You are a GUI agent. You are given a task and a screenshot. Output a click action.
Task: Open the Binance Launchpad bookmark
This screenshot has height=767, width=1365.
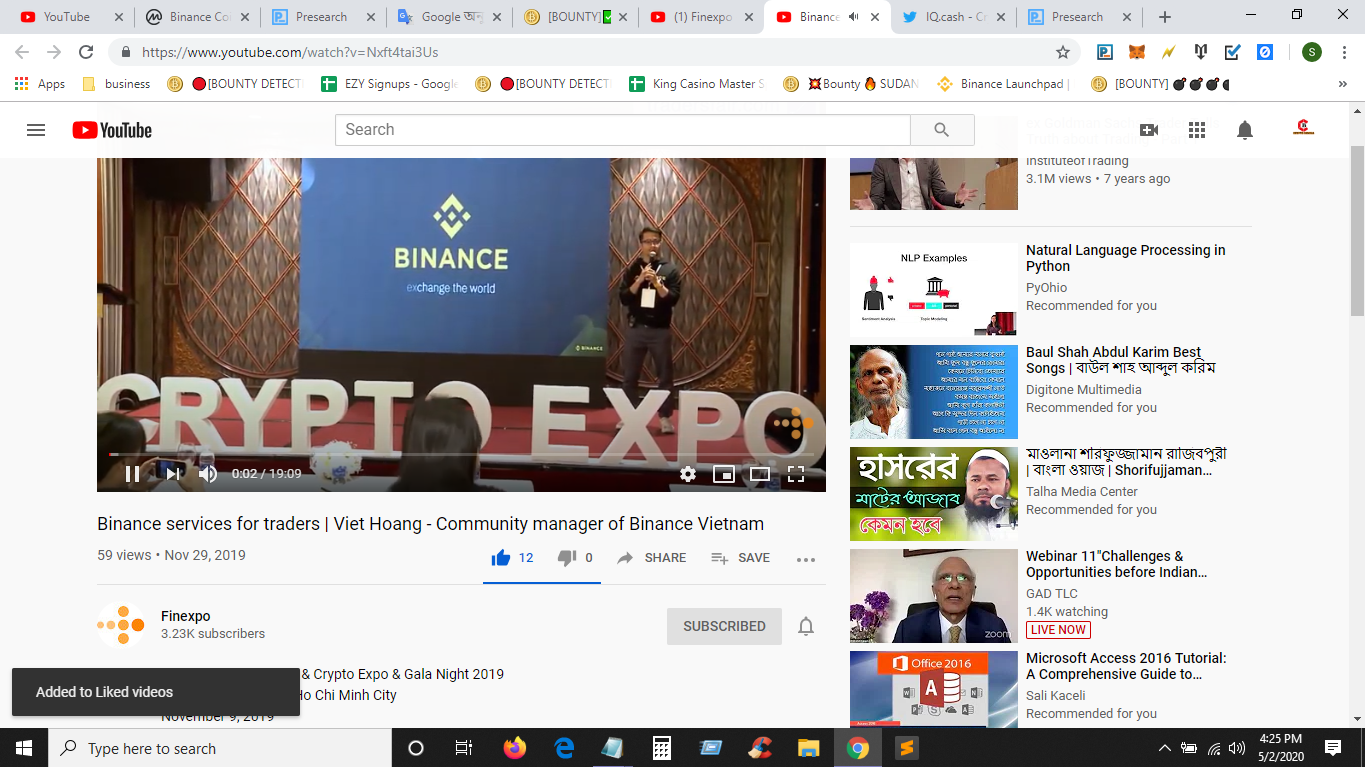pyautogui.click(x=1004, y=84)
